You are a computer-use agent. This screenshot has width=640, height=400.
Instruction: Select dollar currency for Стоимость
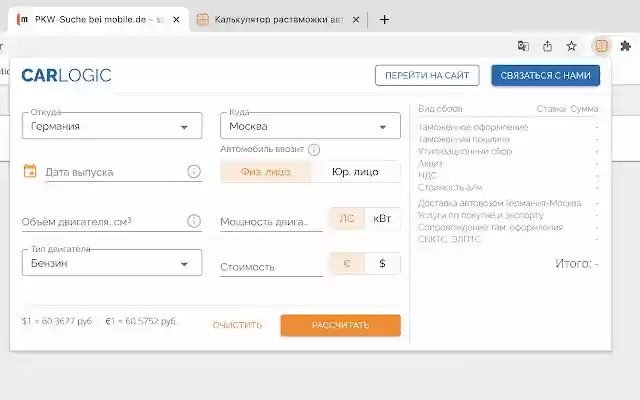click(x=382, y=263)
